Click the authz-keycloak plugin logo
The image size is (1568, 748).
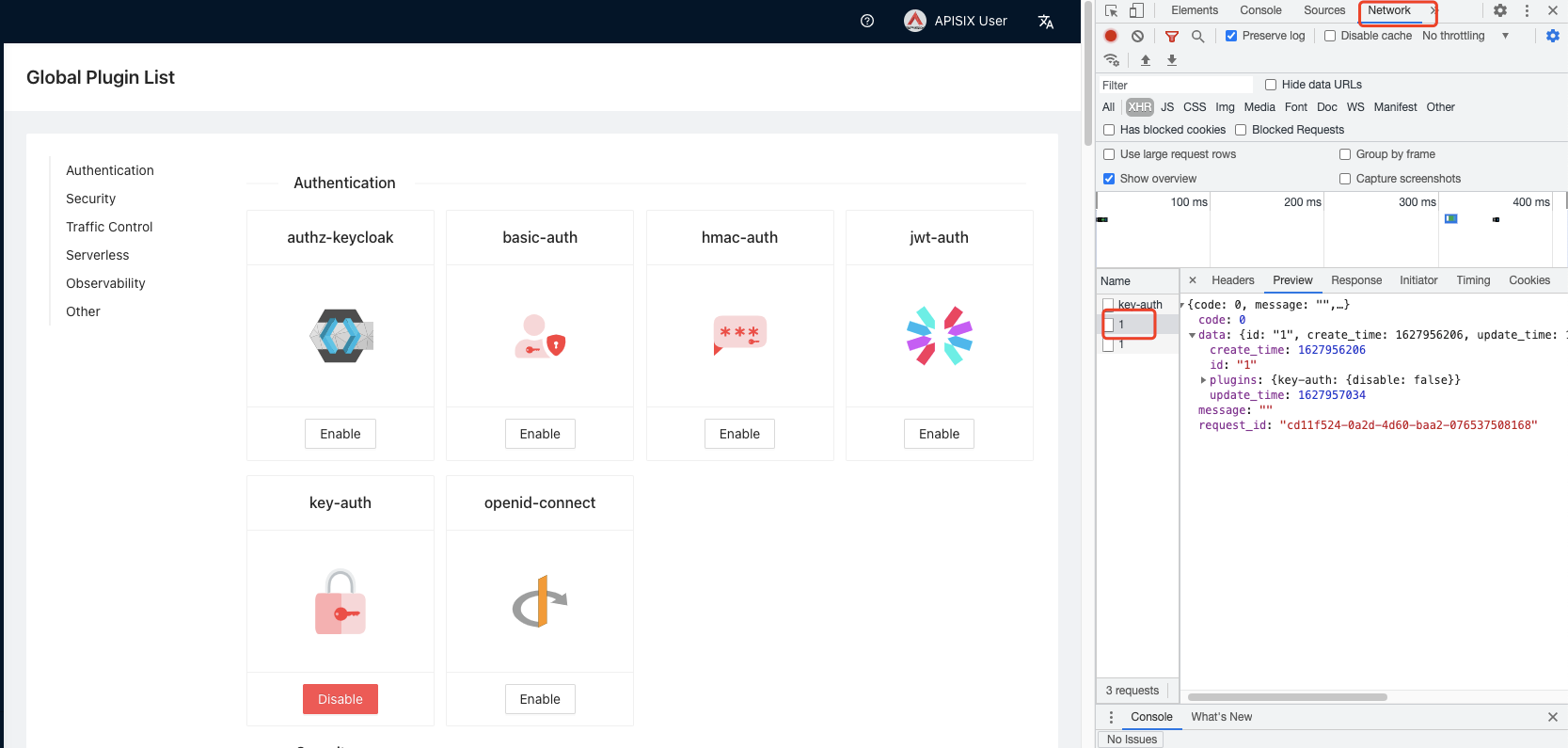pyautogui.click(x=341, y=336)
